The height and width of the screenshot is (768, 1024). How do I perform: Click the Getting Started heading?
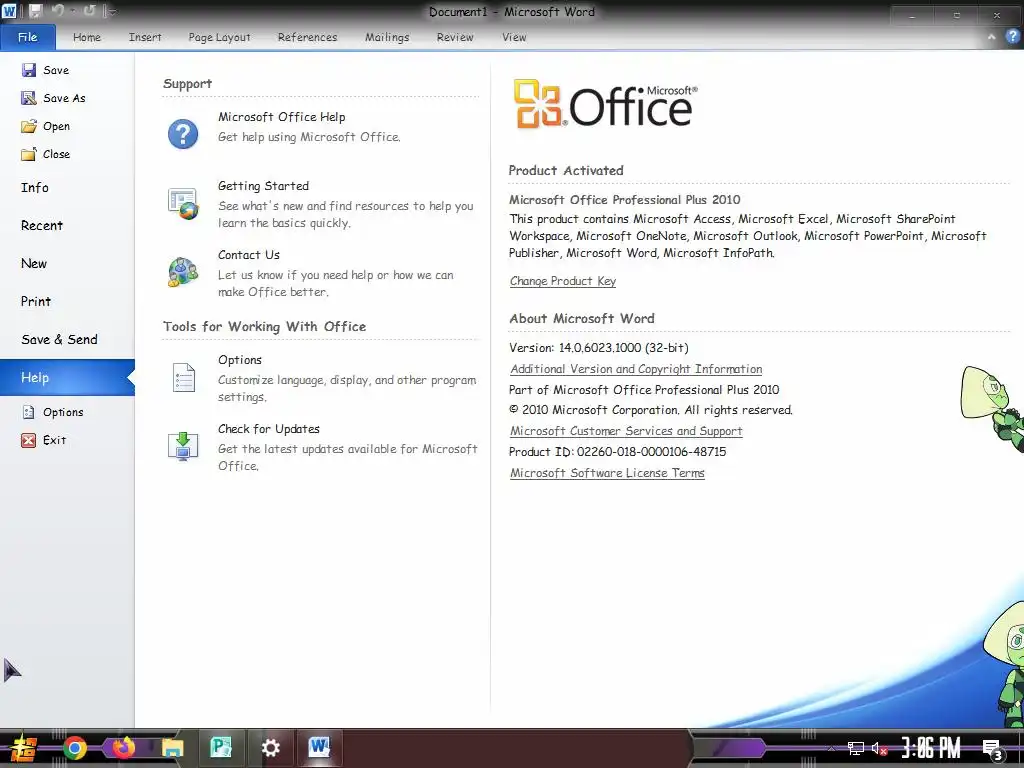tap(263, 186)
